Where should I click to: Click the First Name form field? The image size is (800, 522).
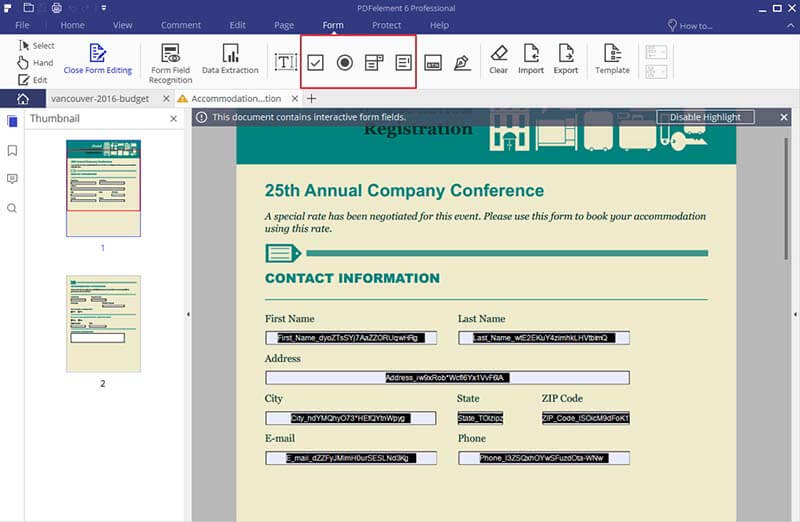coord(350,338)
